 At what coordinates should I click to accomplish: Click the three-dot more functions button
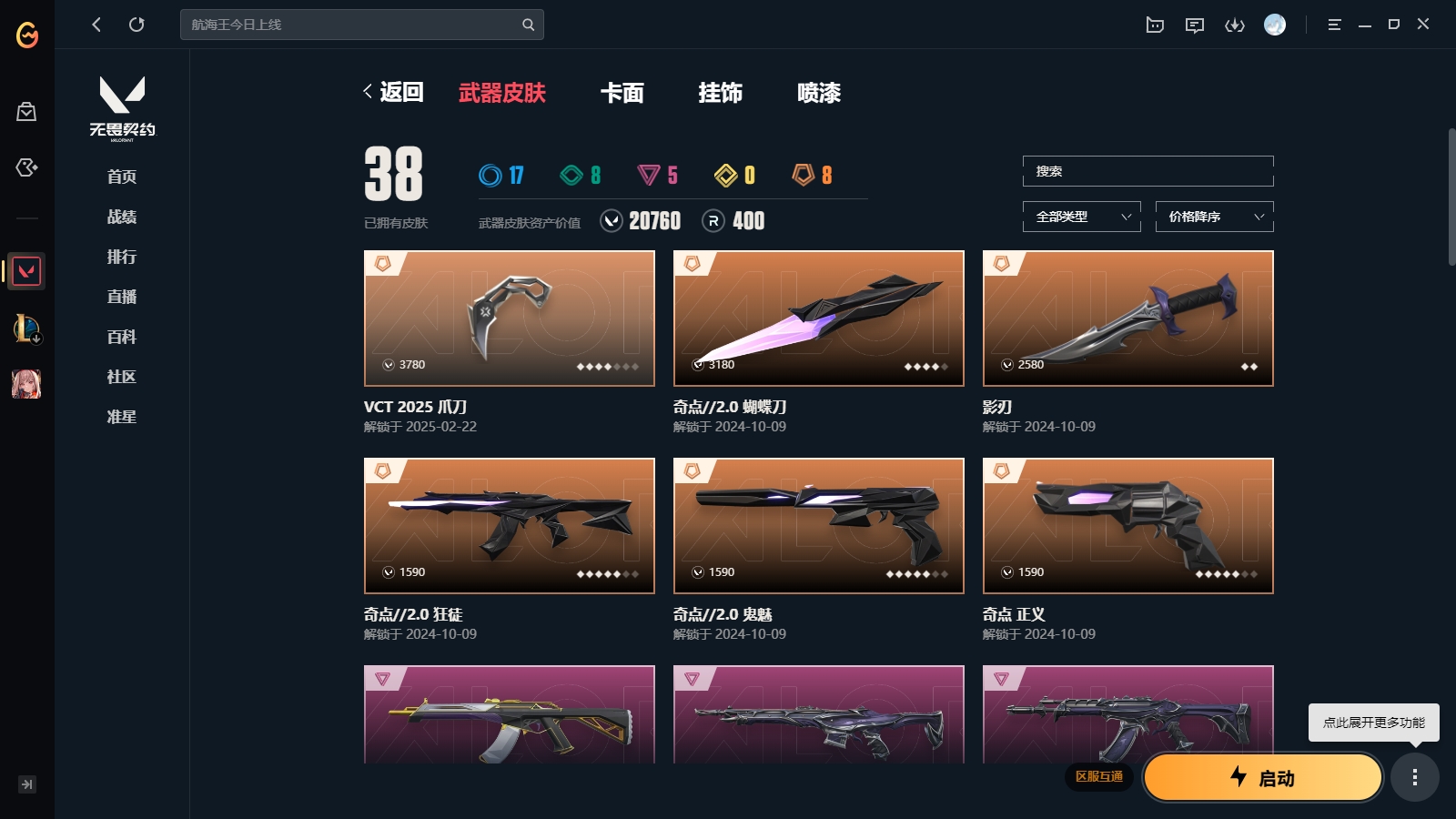(1414, 777)
